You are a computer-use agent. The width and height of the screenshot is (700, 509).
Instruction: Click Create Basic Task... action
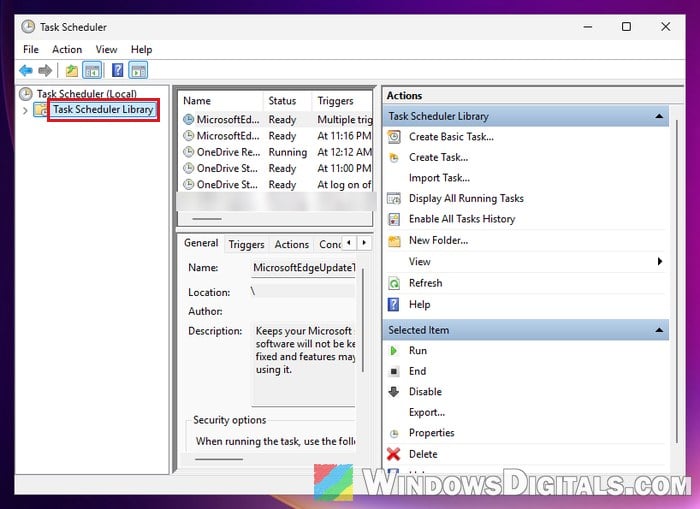pyautogui.click(x=451, y=137)
